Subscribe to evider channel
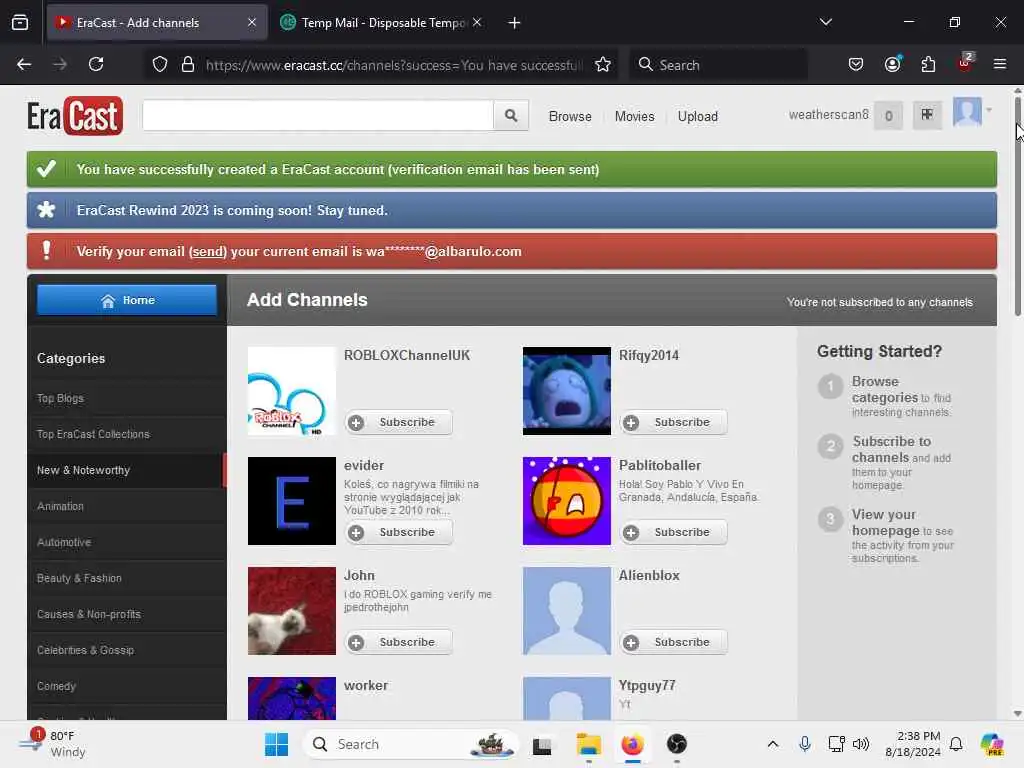1024x768 pixels. (398, 532)
